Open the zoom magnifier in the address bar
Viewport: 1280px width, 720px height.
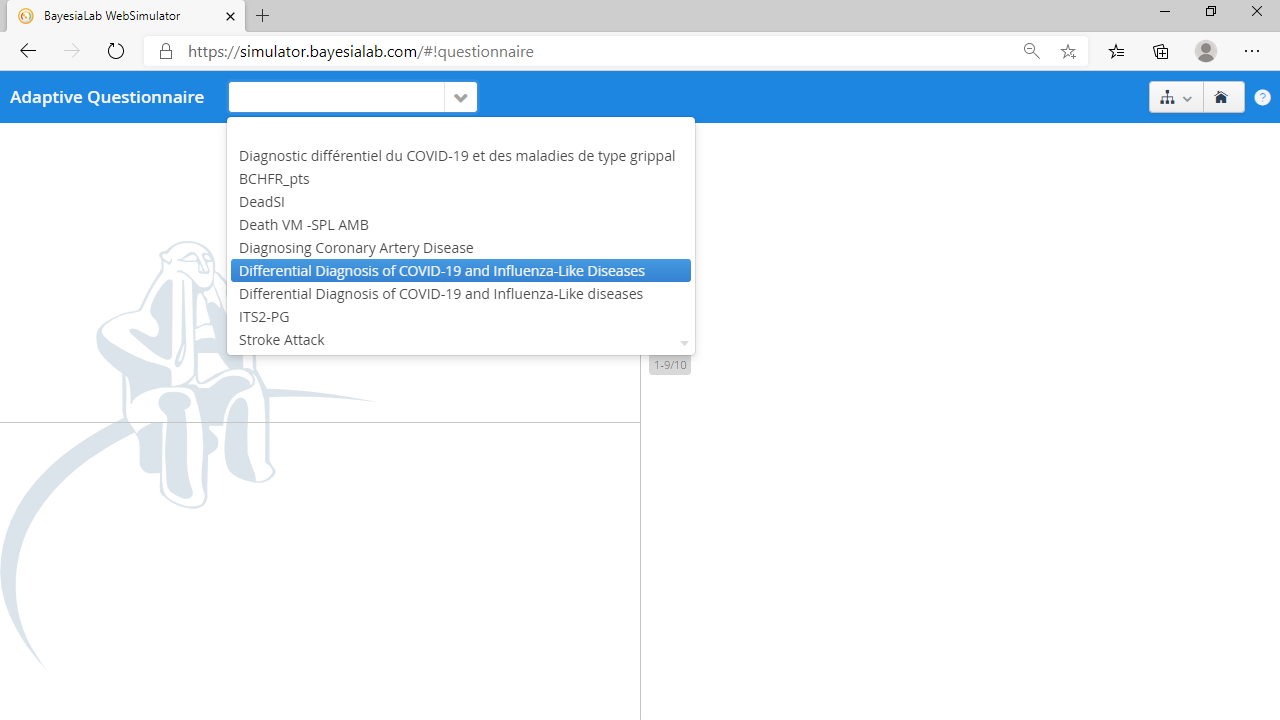(1031, 51)
